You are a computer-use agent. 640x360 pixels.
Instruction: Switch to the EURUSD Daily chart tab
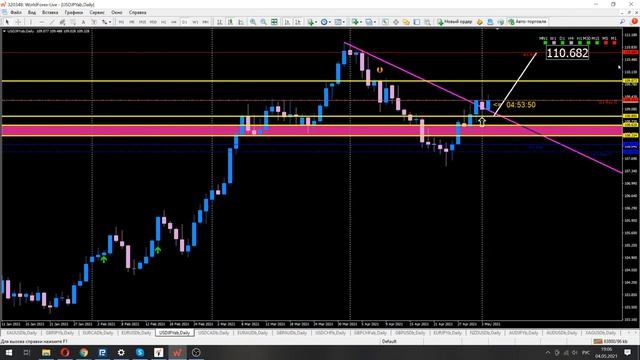click(x=136, y=333)
